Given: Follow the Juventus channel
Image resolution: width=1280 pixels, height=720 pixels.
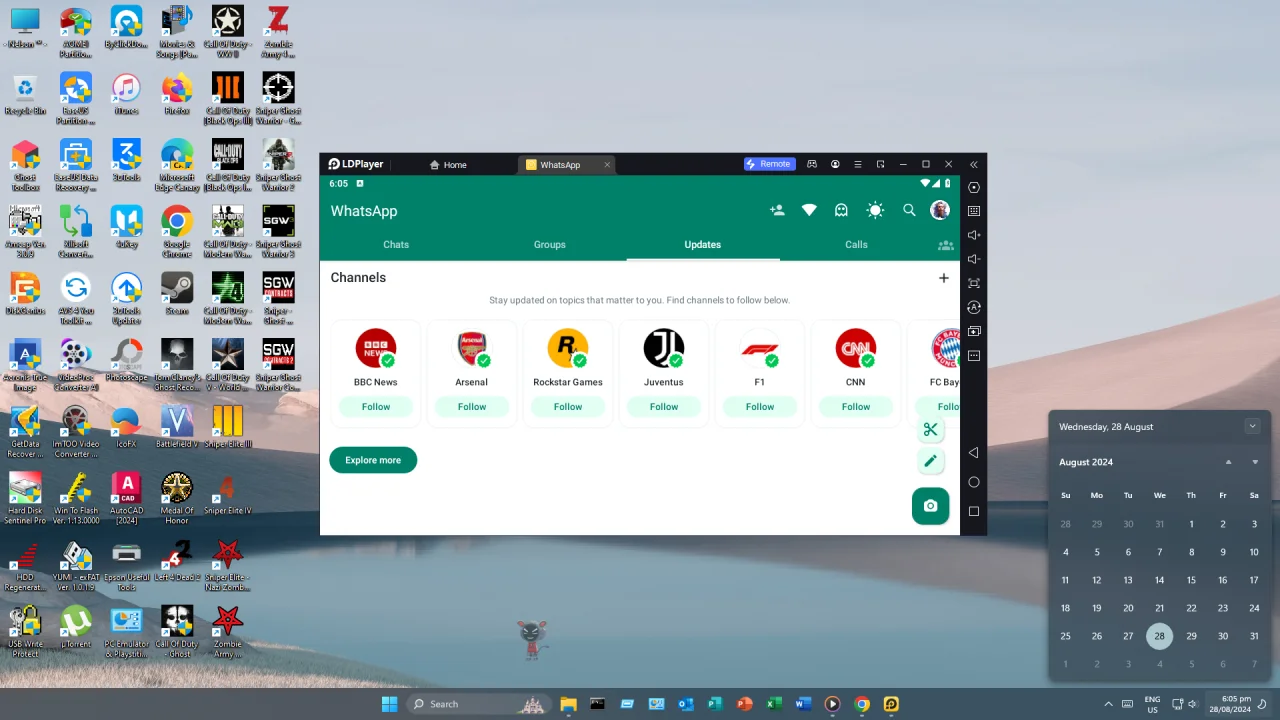Looking at the screenshot, I should click(664, 407).
